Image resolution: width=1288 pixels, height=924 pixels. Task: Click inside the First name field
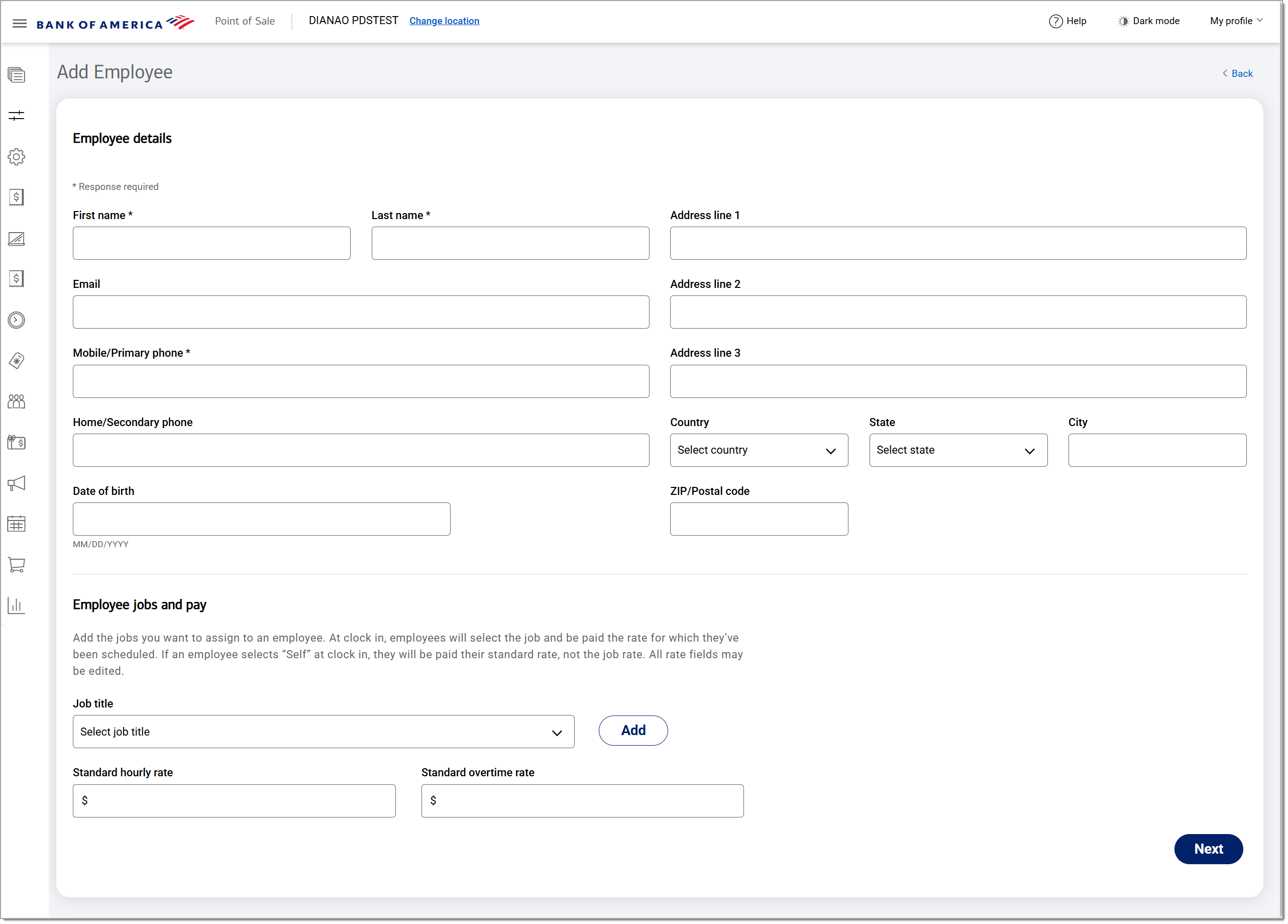(211, 243)
